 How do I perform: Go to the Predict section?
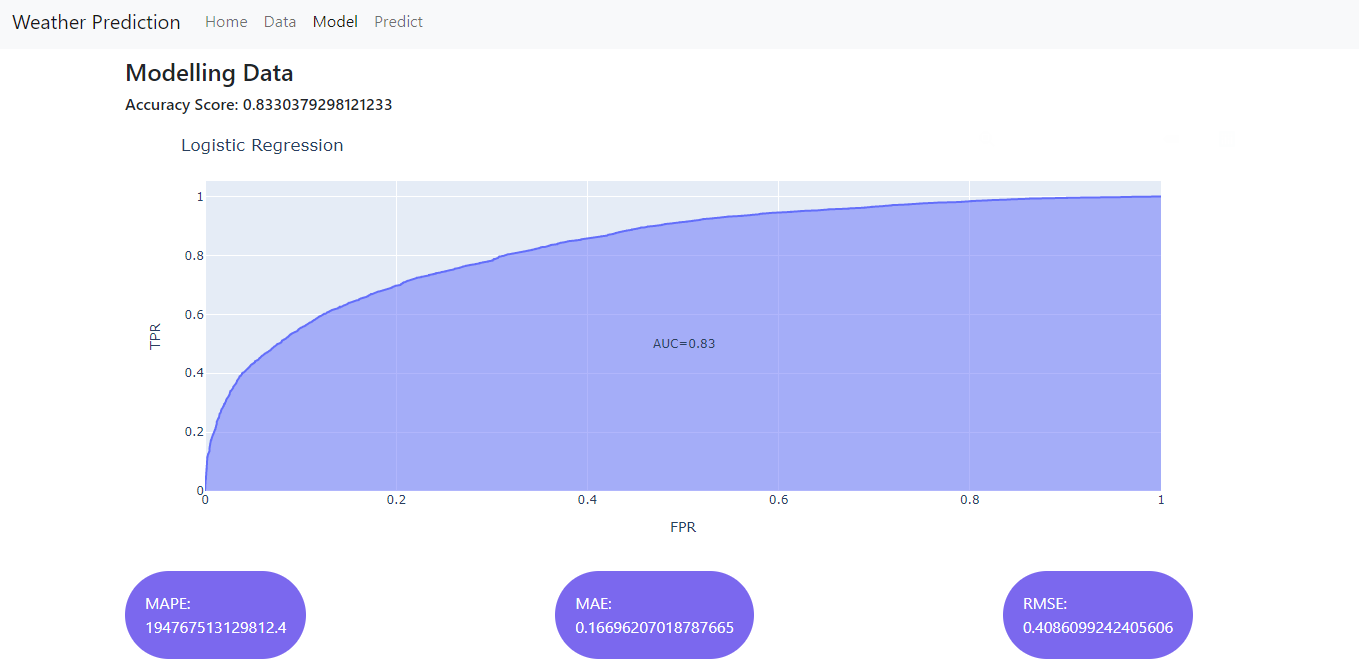(398, 21)
